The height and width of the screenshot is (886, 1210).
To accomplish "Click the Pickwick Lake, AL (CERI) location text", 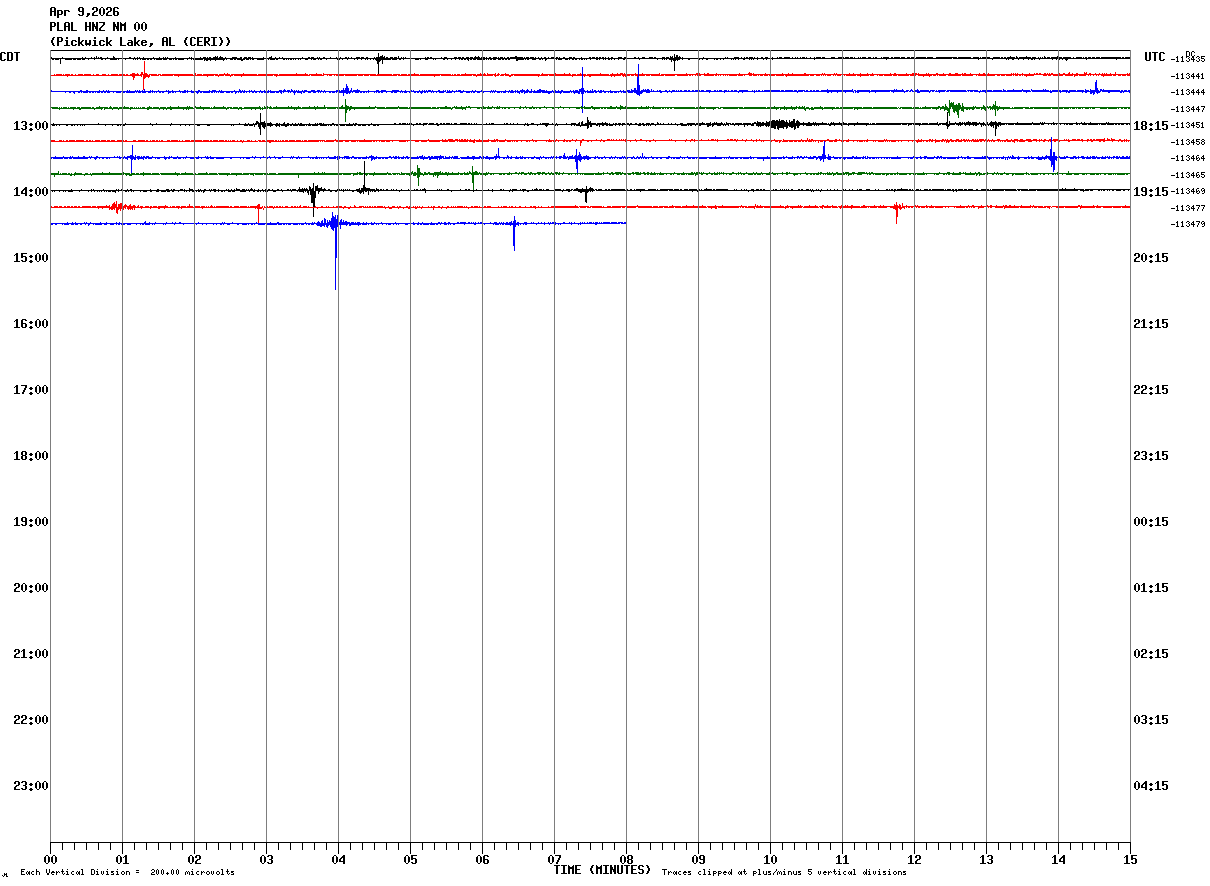I will (x=140, y=41).
